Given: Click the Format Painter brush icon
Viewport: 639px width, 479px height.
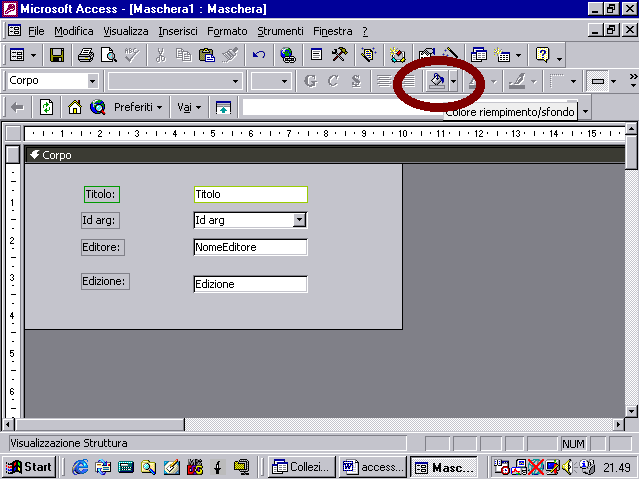Looking at the screenshot, I should (230, 55).
